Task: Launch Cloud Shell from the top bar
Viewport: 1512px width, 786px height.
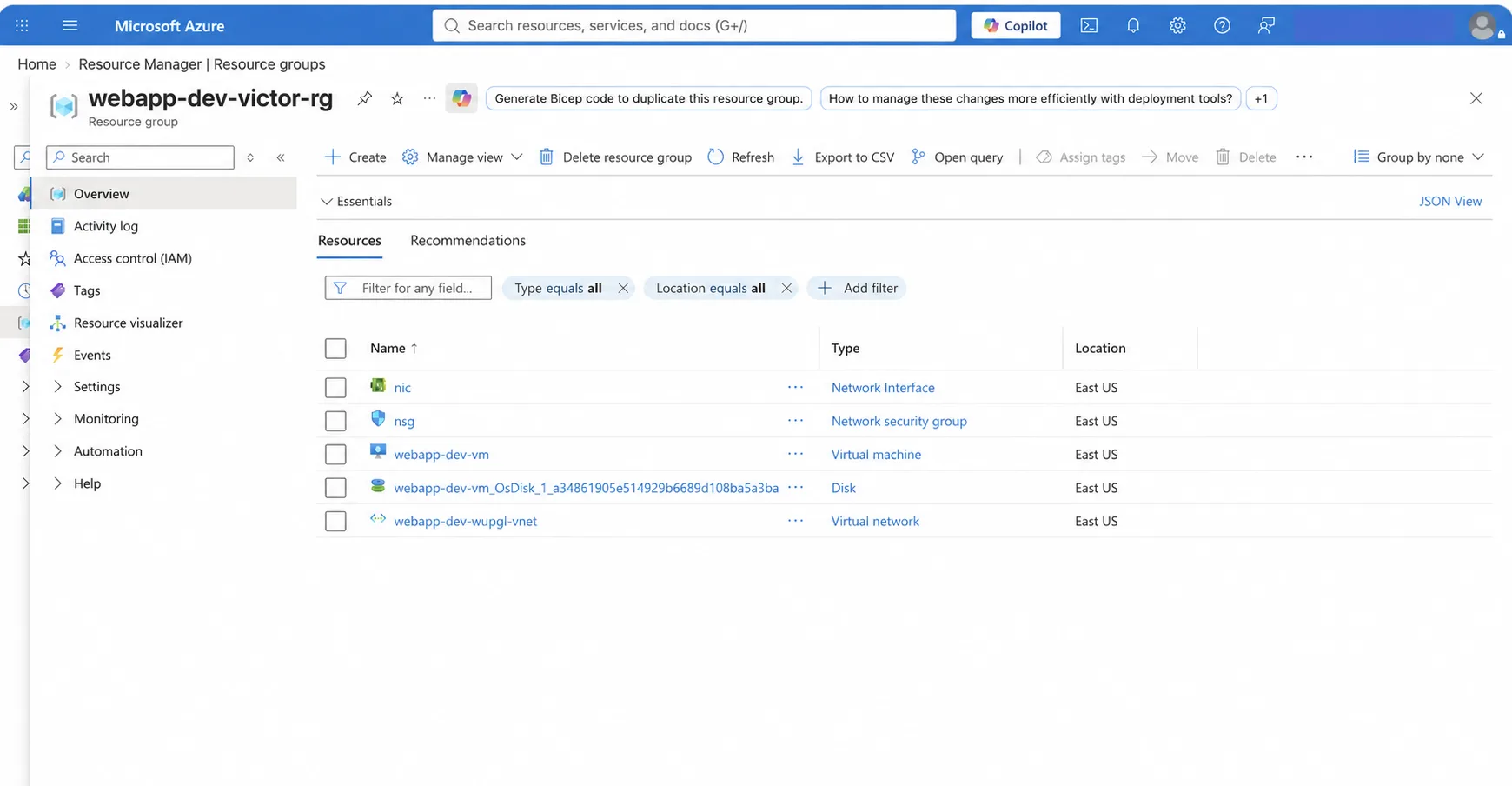Action: pos(1089,25)
